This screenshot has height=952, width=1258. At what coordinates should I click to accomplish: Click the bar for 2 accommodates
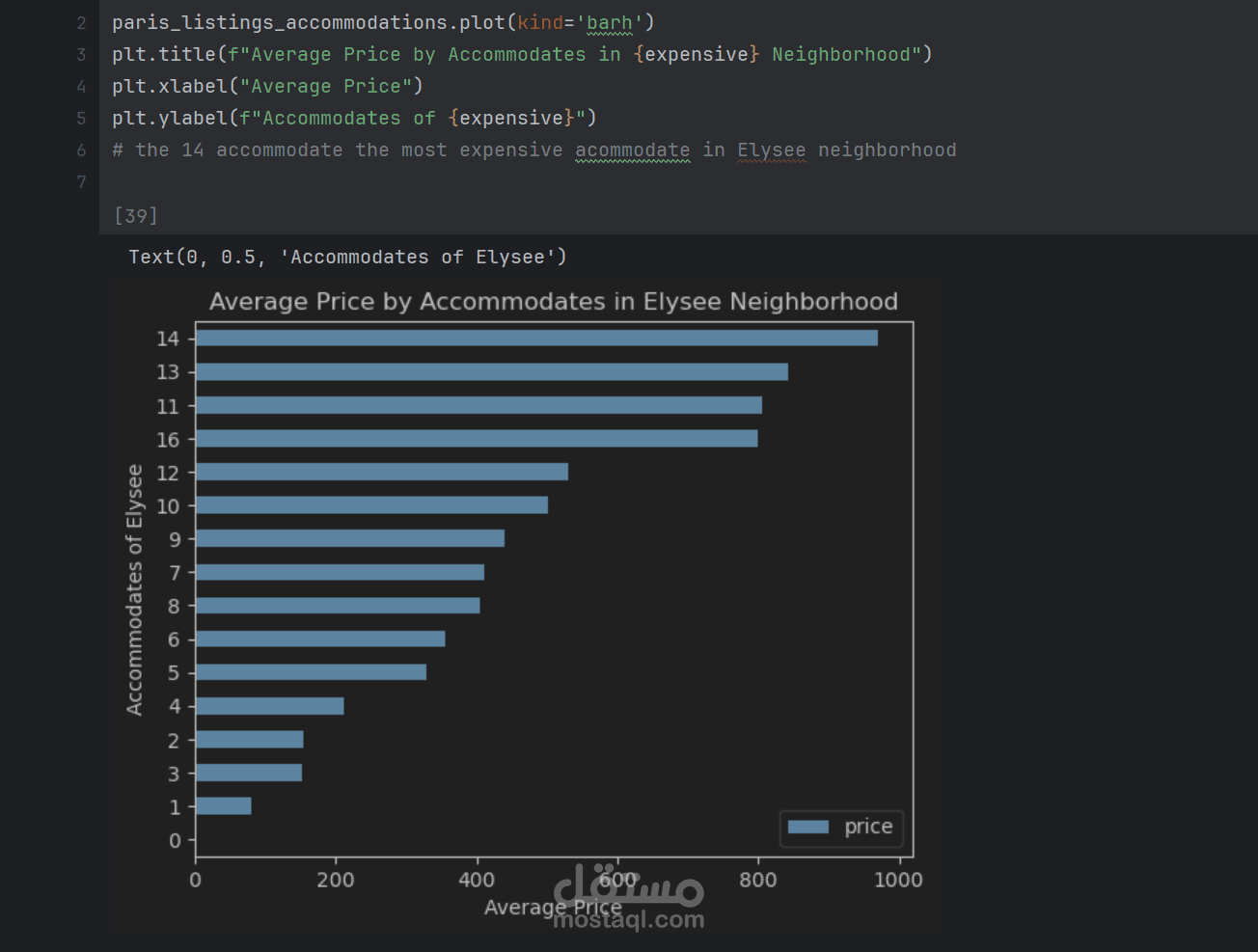click(250, 739)
